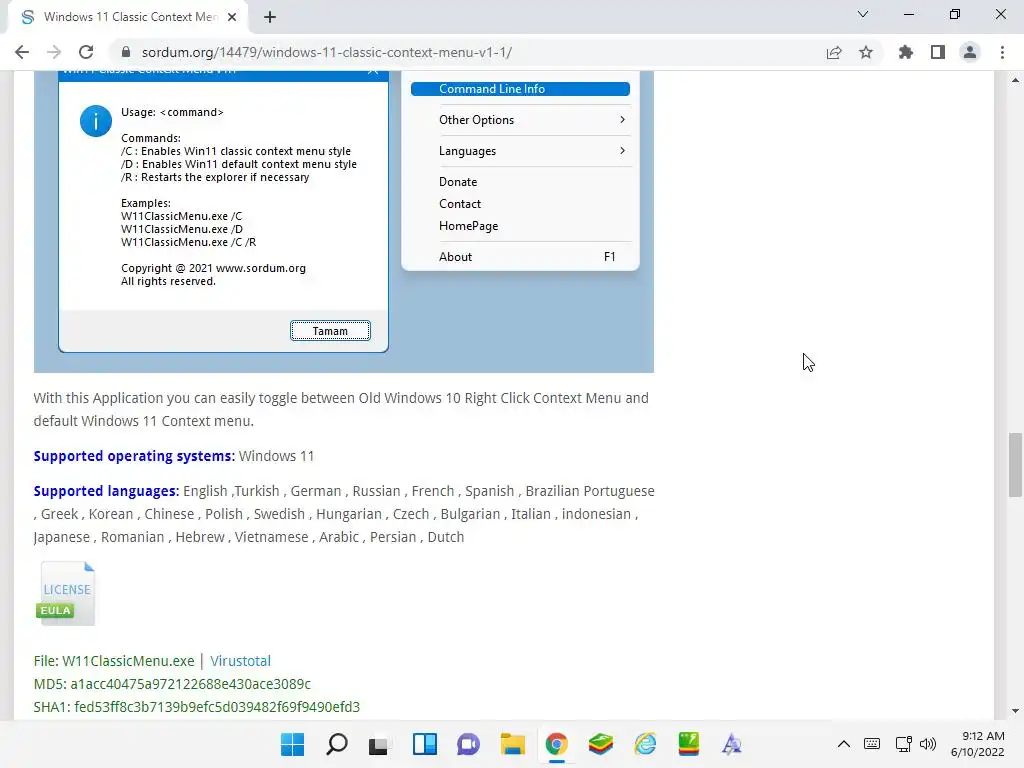The width and height of the screenshot is (1024, 768).
Task: Open File Explorer from taskbar
Action: coord(513,744)
